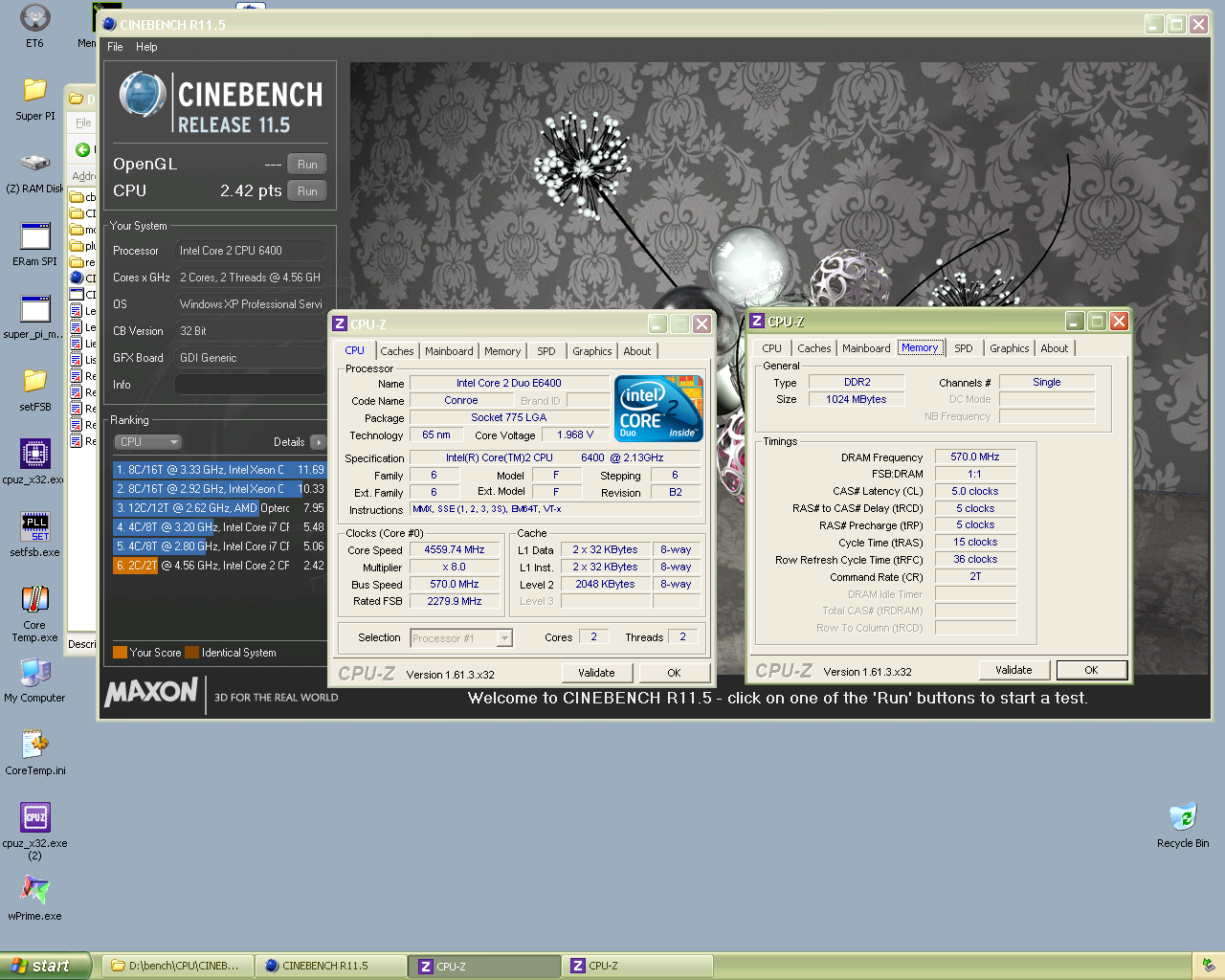Expand the ranking Details arrow
Image resolution: width=1225 pixels, height=980 pixels.
point(318,442)
